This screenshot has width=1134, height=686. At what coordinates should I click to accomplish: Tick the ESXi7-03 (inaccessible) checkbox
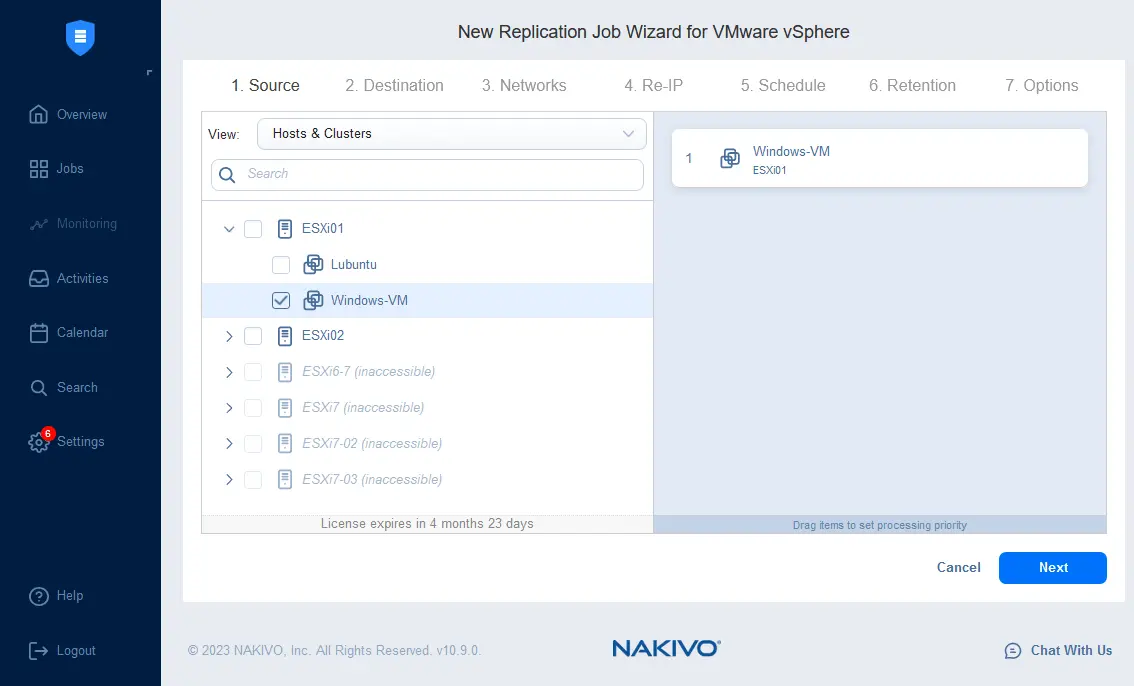(x=253, y=479)
